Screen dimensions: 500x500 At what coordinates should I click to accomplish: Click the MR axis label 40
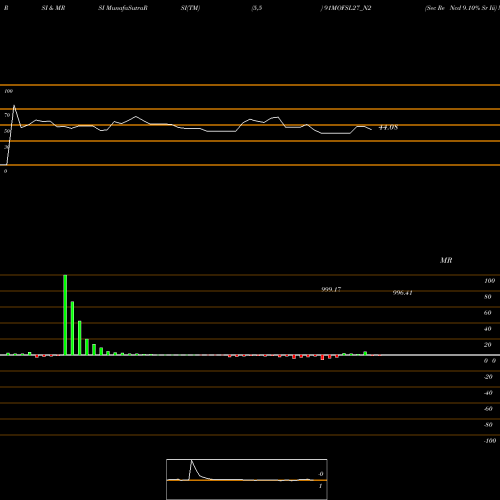tap(487, 329)
